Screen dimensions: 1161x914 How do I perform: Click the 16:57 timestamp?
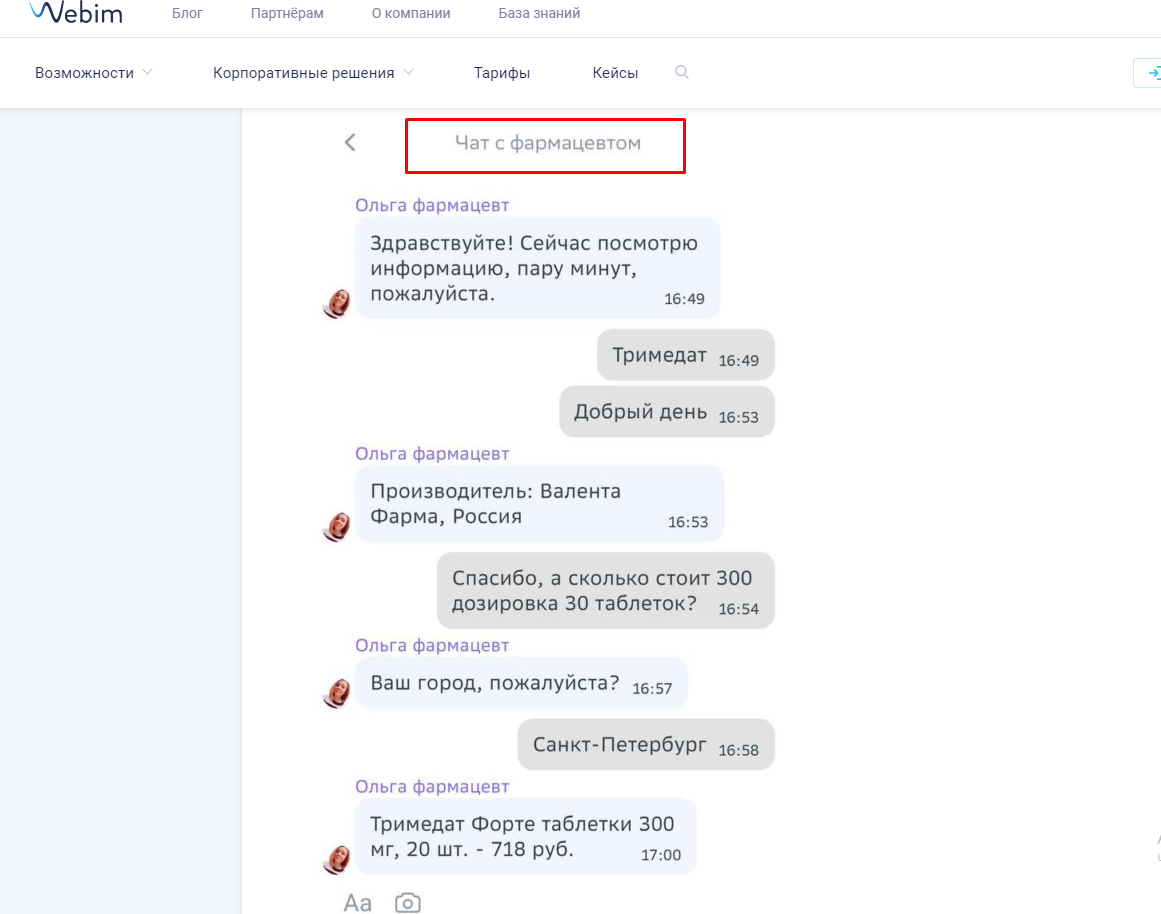point(652,688)
